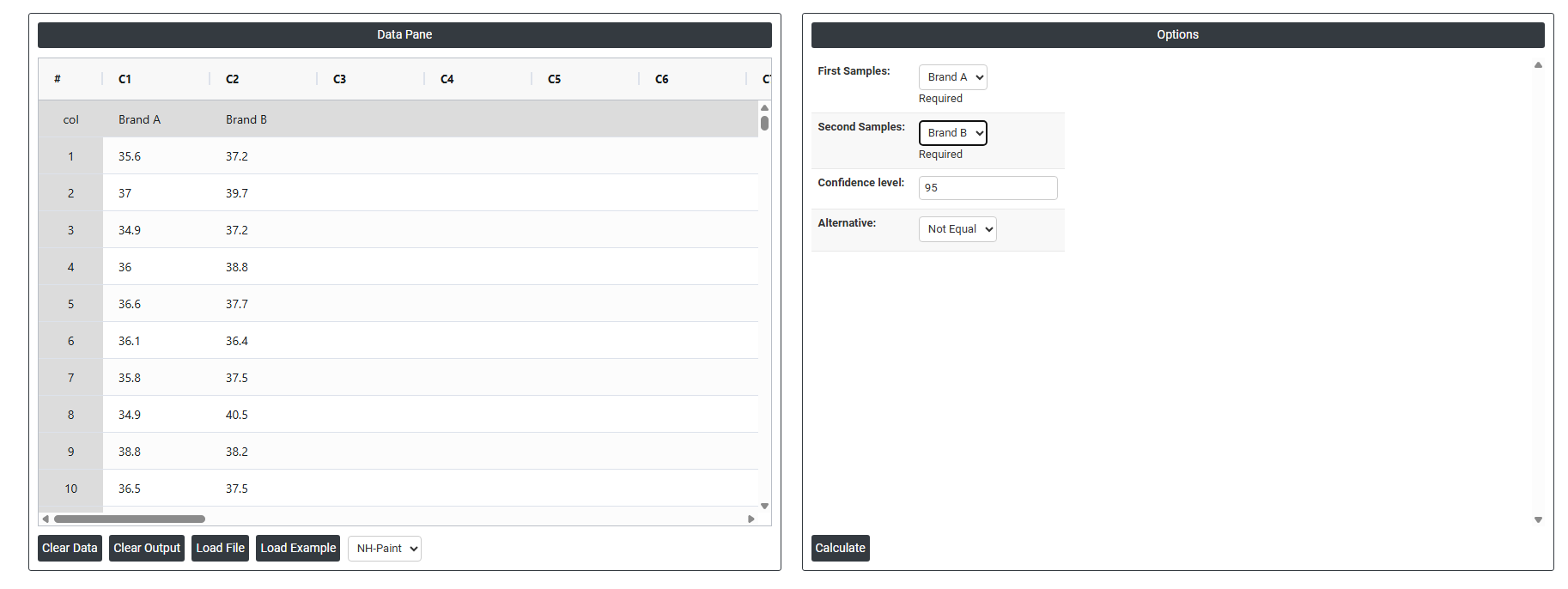Click the Clear Output button
The width and height of the screenshot is (1568, 589).
click(x=147, y=548)
